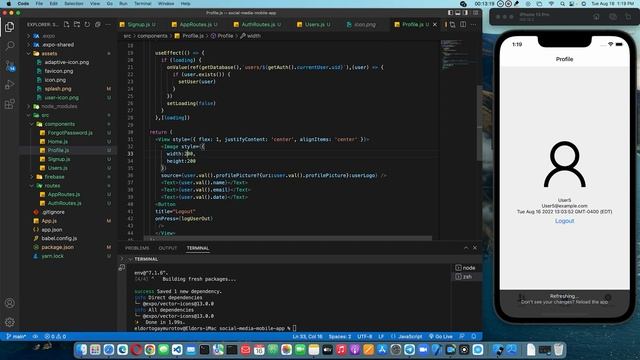Open ForgotPassword.js in Explorer
Image resolution: width=640 pixels, height=360 pixels.
point(70,133)
